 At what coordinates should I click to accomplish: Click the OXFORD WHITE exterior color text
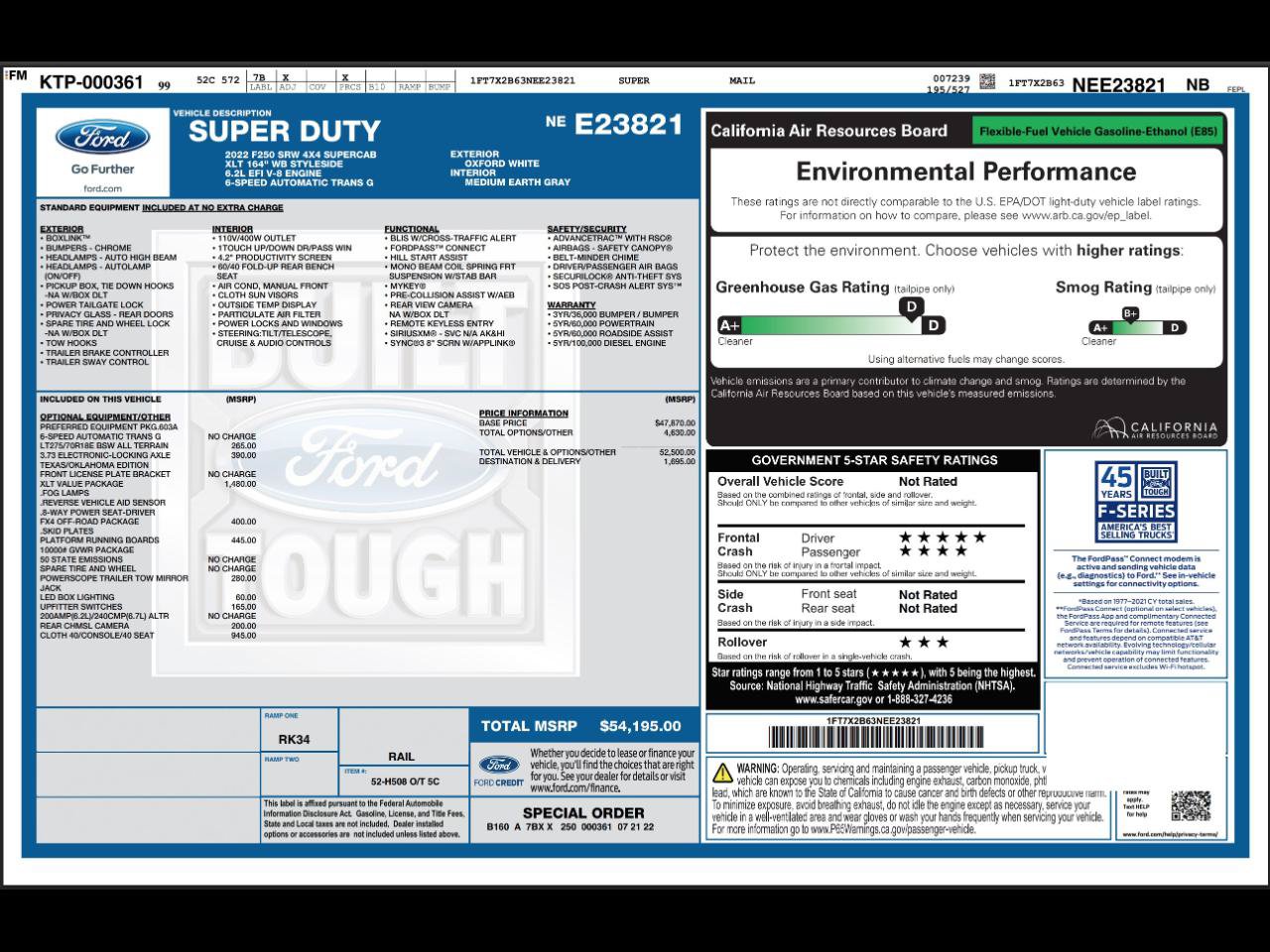pos(502,164)
